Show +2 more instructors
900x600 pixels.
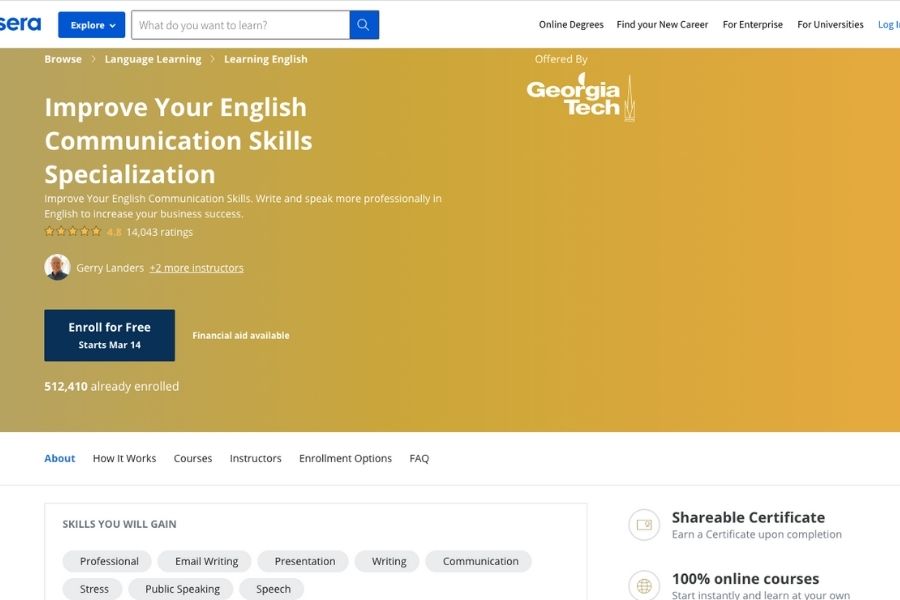tap(196, 268)
